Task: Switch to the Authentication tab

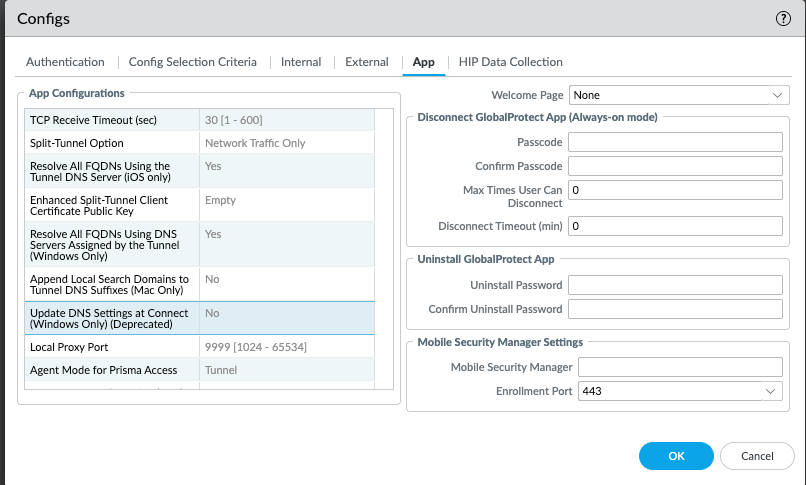Action: (65, 62)
